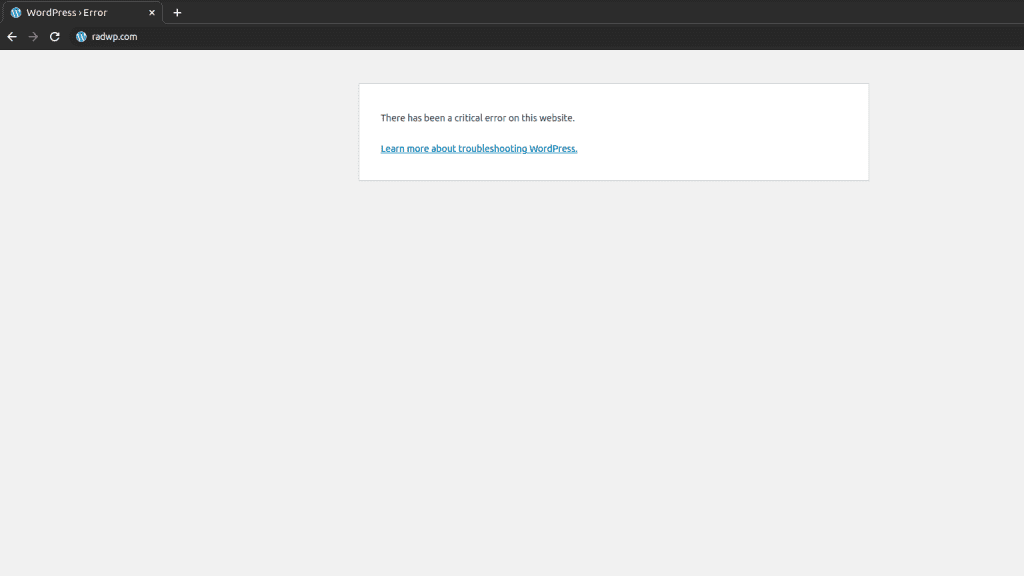Screen dimensions: 1024x576
Task: Go back using the back arrow
Action: [12, 37]
